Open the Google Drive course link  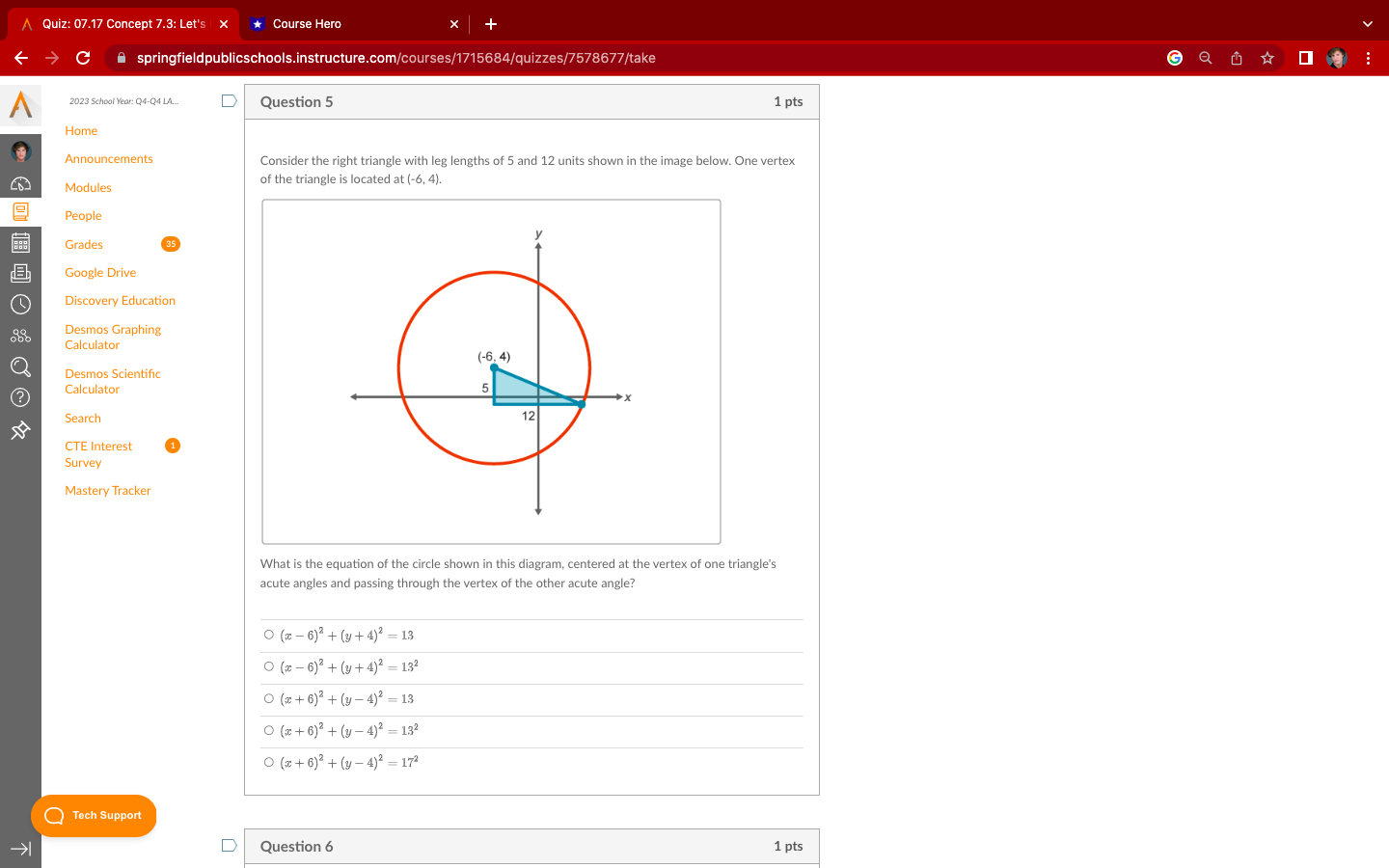click(x=100, y=273)
